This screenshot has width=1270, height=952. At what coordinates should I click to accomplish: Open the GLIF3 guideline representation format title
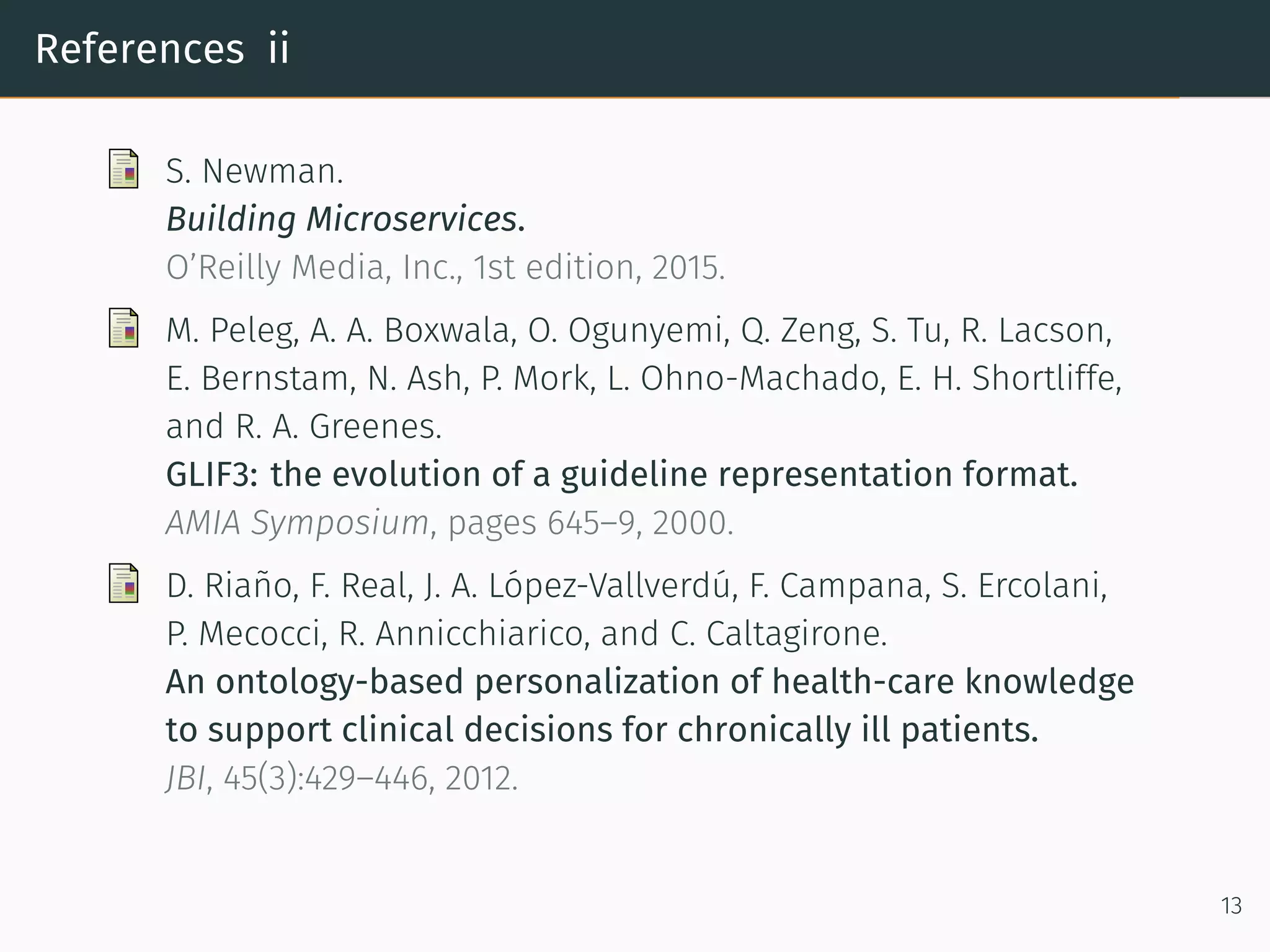(621, 474)
